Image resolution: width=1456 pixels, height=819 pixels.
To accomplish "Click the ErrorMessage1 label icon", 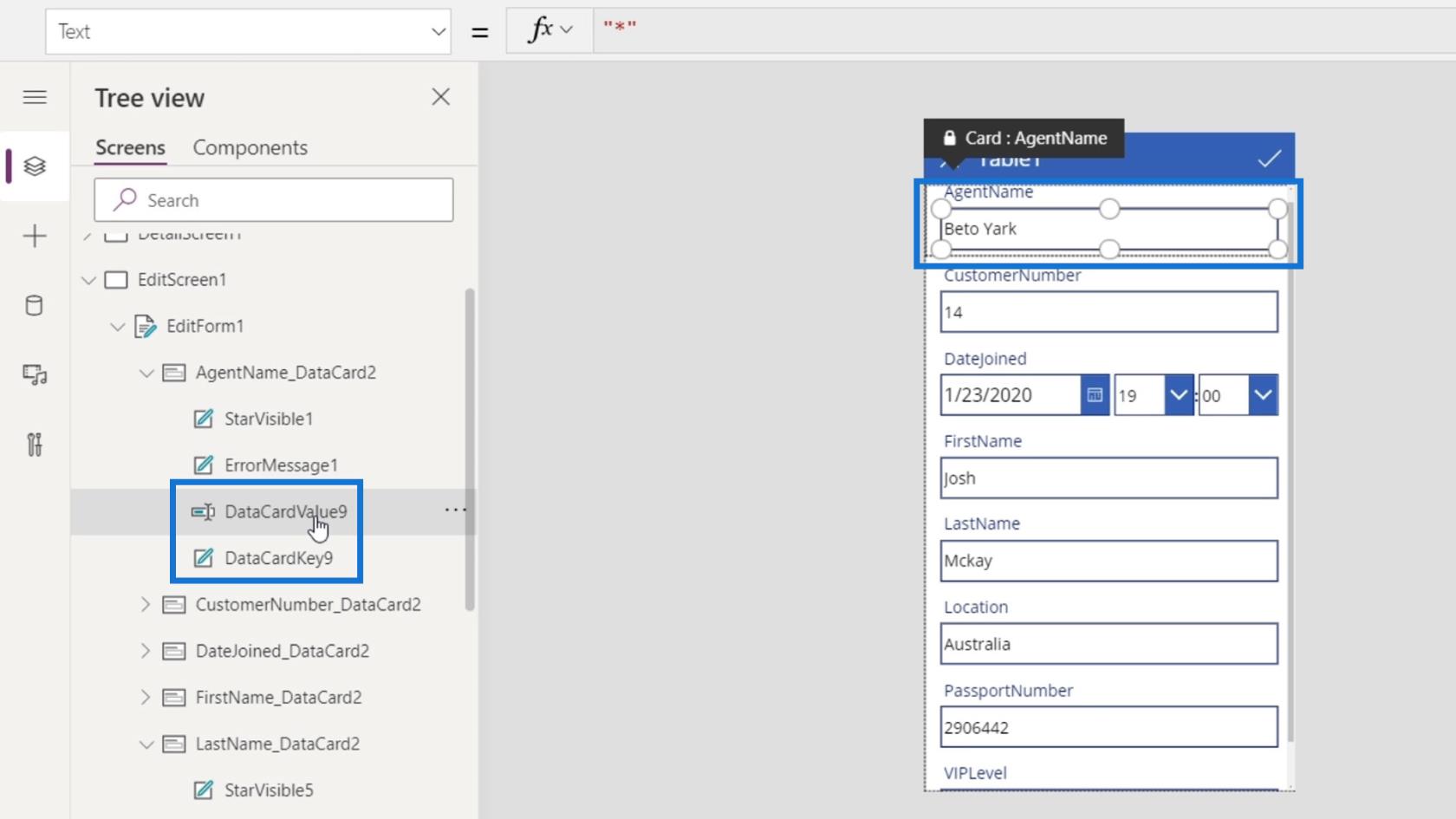I will point(203,465).
